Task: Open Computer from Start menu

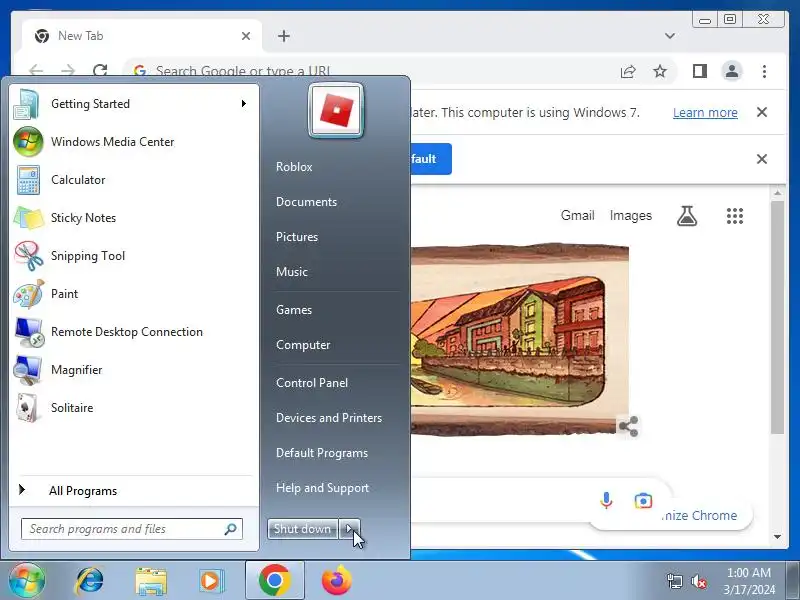Action: coord(303,345)
